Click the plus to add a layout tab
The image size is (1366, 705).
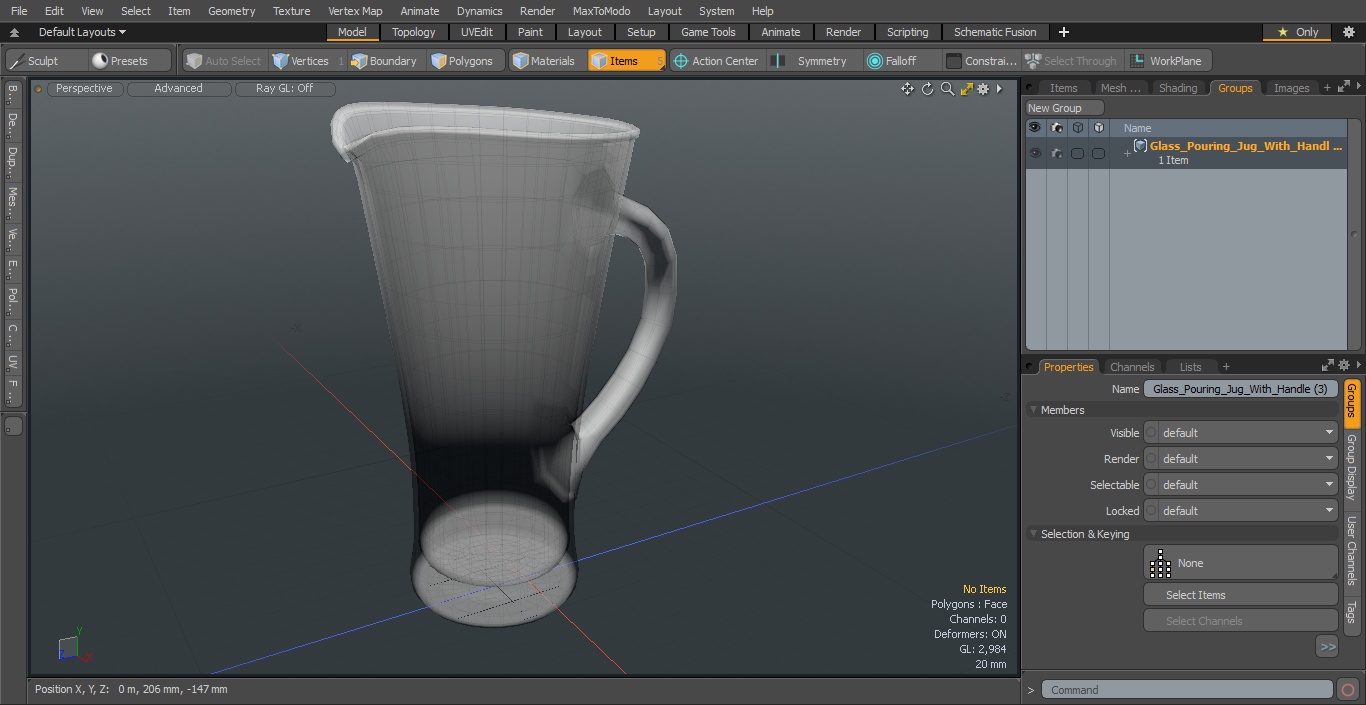[x=1064, y=32]
